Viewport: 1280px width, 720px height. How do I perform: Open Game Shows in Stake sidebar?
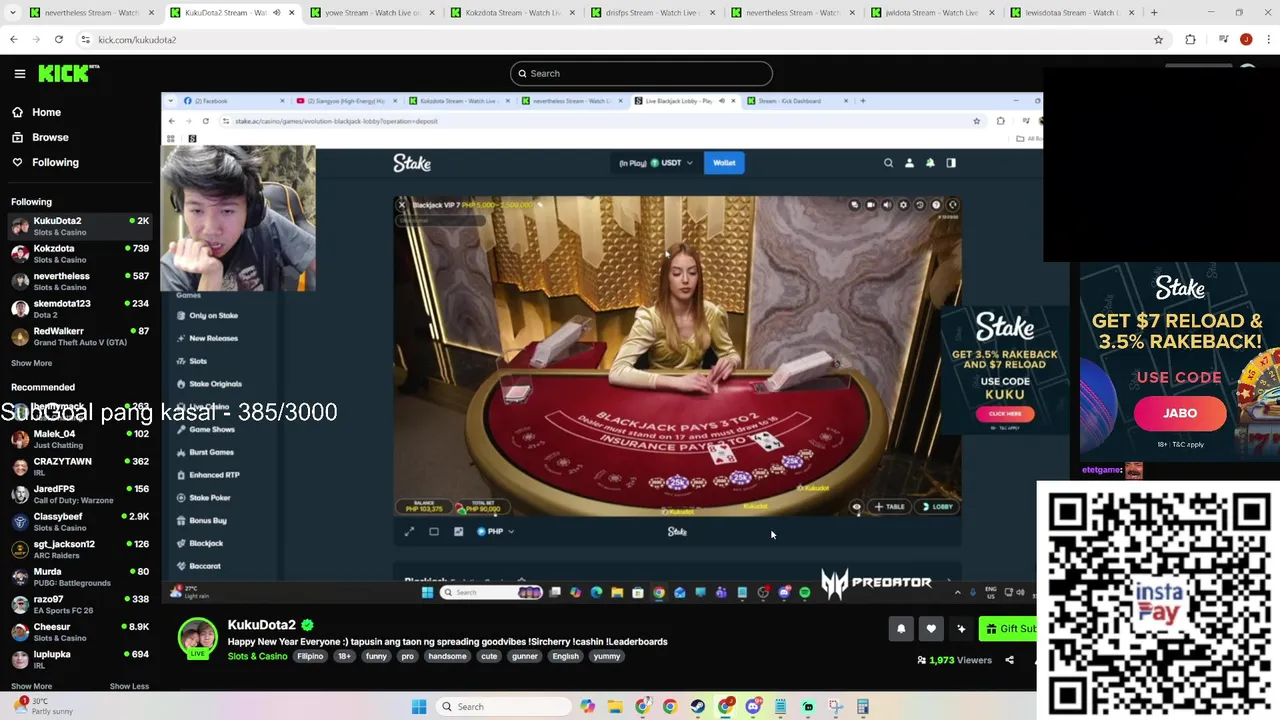click(212, 429)
